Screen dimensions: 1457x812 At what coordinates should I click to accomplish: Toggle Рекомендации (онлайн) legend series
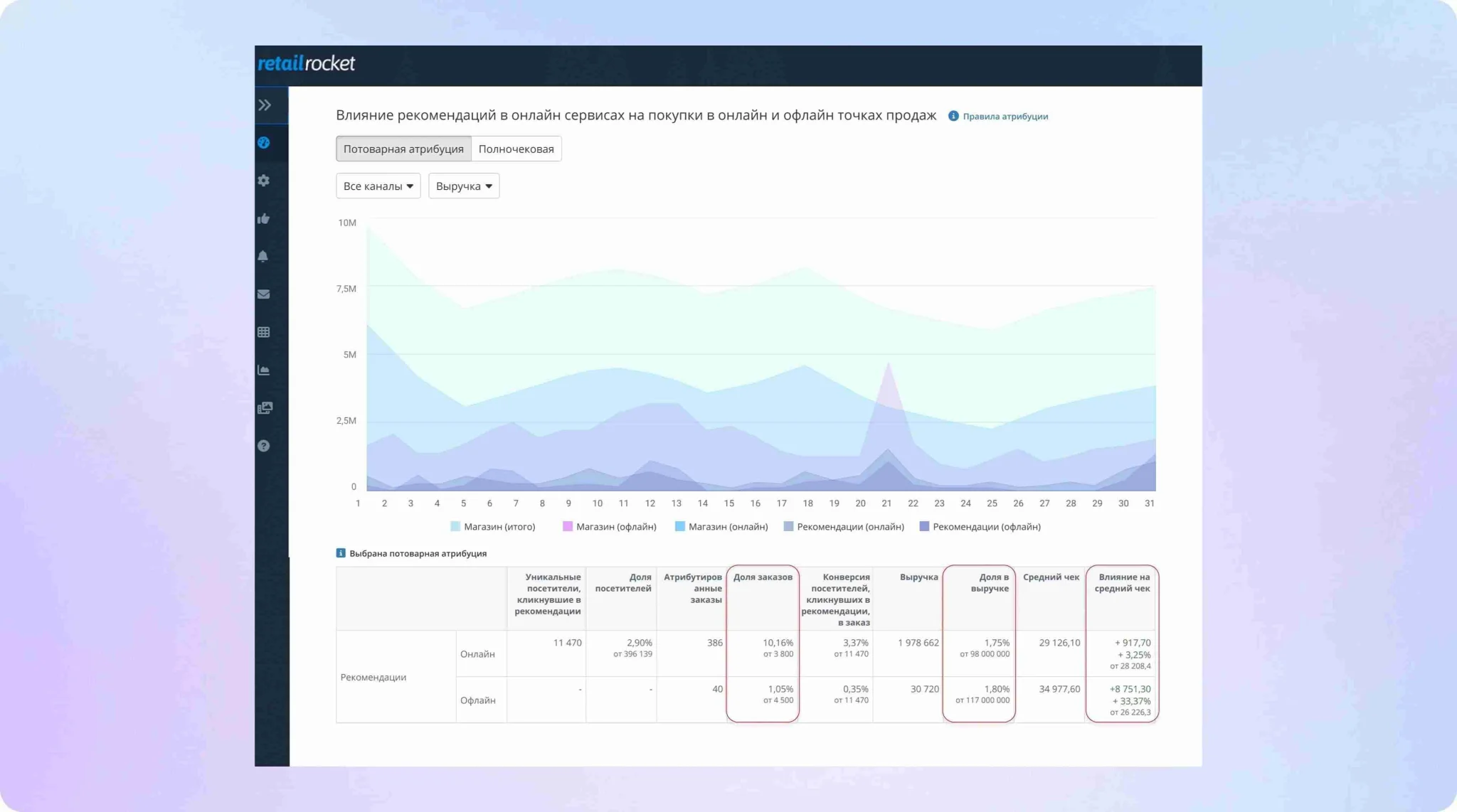tap(849, 527)
